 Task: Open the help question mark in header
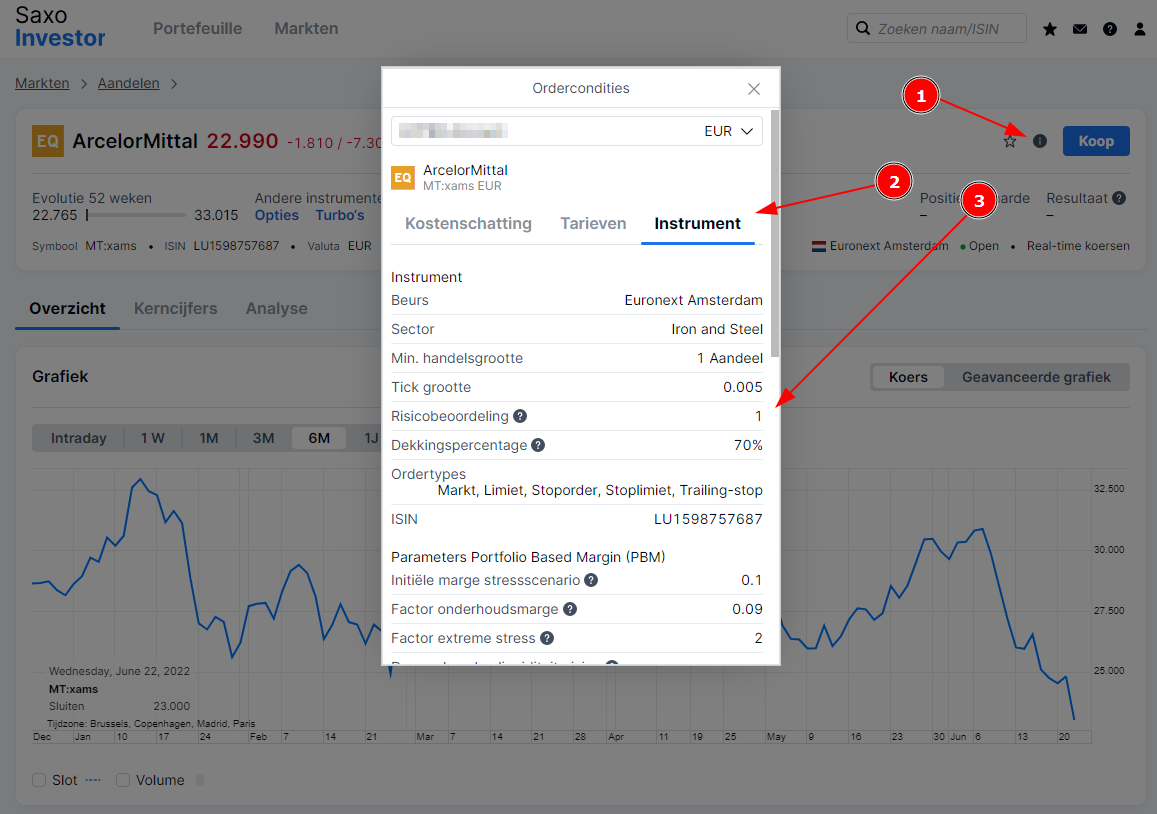(1110, 29)
